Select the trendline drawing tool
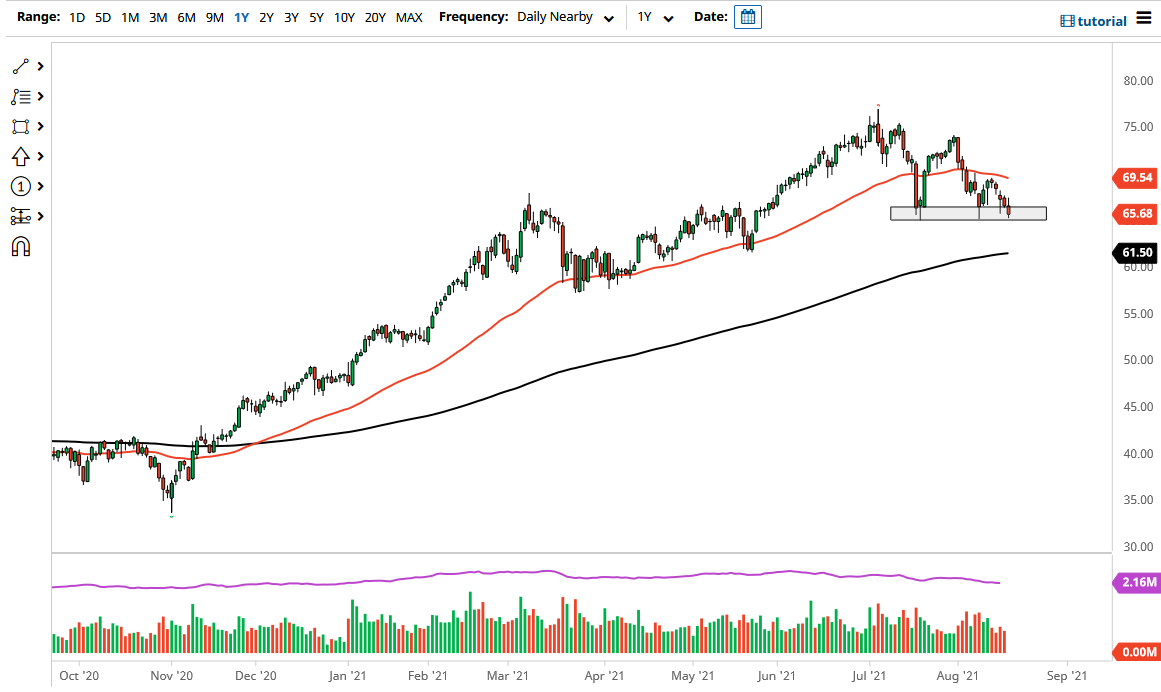 pyautogui.click(x=20, y=66)
